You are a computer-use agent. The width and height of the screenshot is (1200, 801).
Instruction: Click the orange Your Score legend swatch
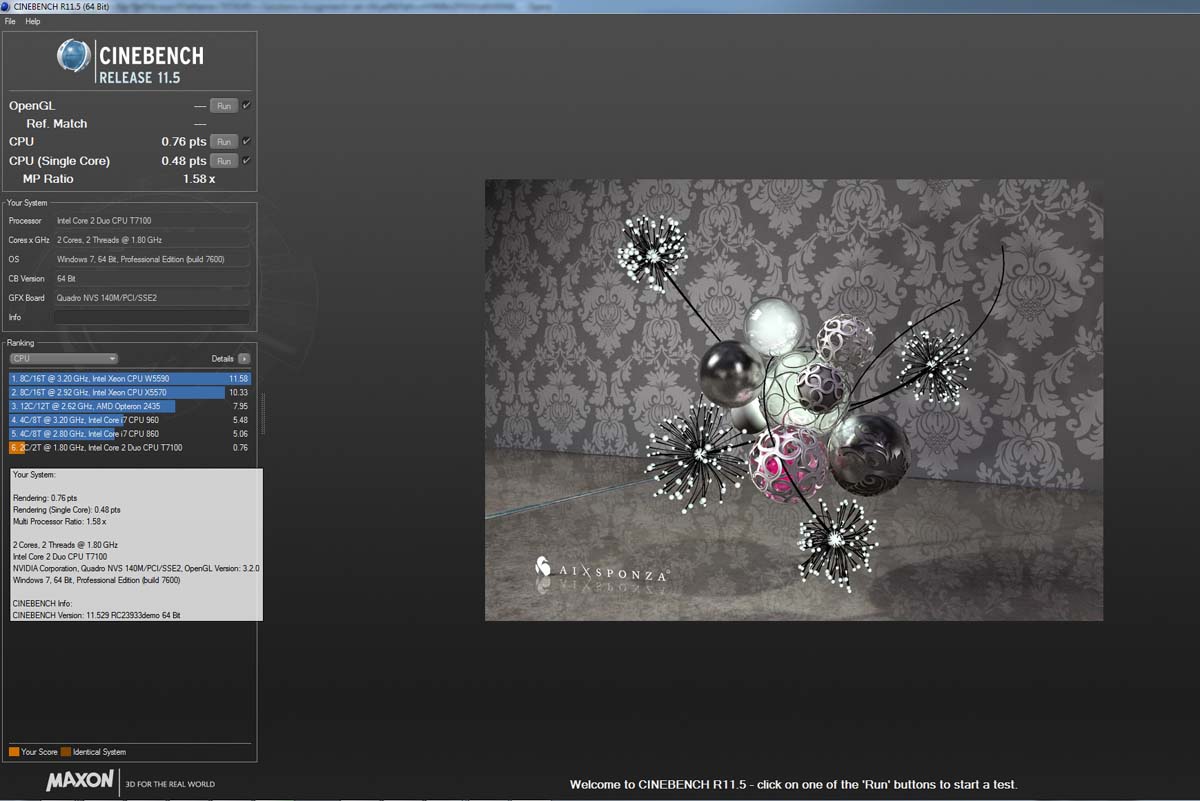[14, 752]
